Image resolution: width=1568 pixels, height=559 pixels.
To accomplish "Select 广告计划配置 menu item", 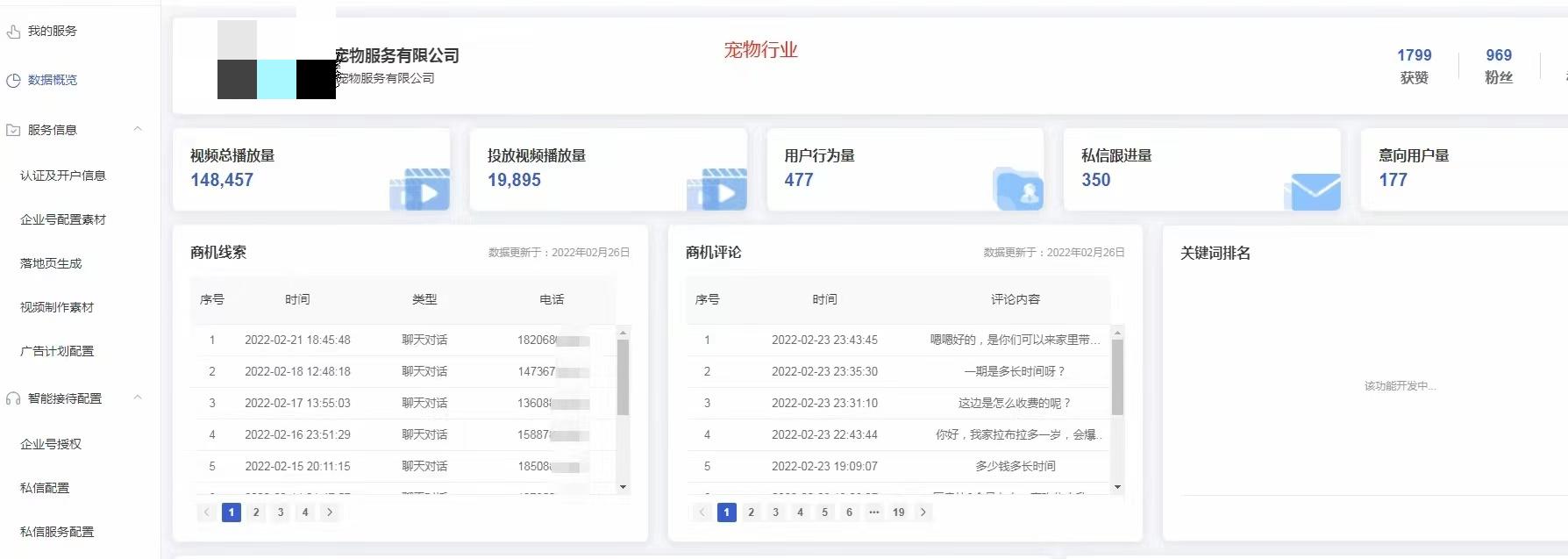I will pos(57,351).
